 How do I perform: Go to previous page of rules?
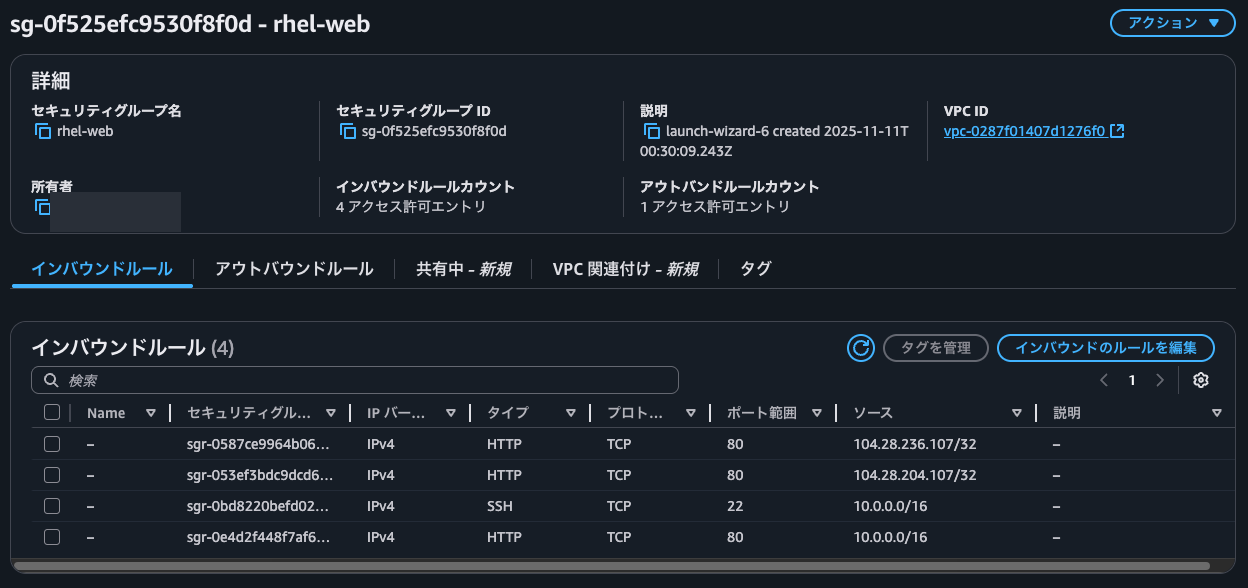click(1104, 380)
